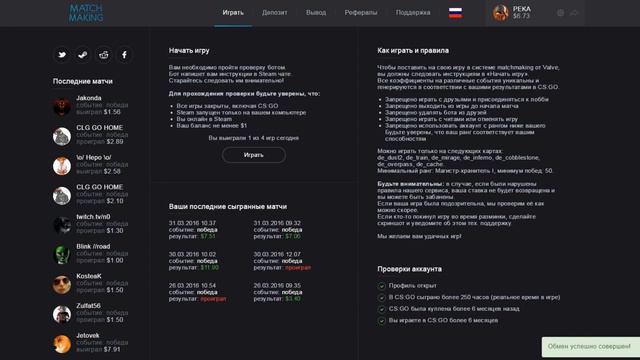The image size is (640, 360).
Task: Click the 'Проверки аккаунта' heading
Action: [409, 269]
